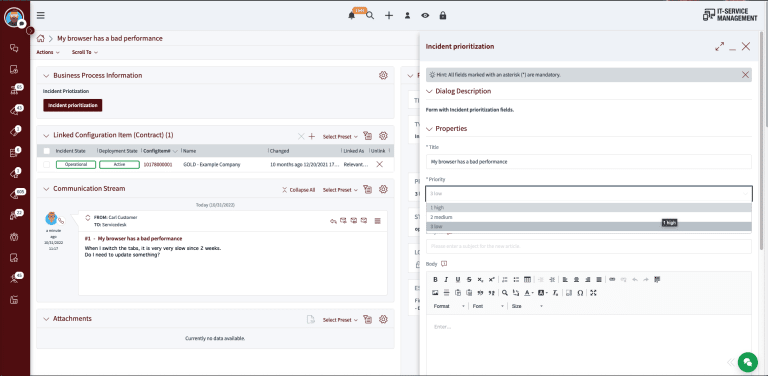Collapse All articles in Communication Stream
Screen dimensions: 768x376
(x=298, y=189)
